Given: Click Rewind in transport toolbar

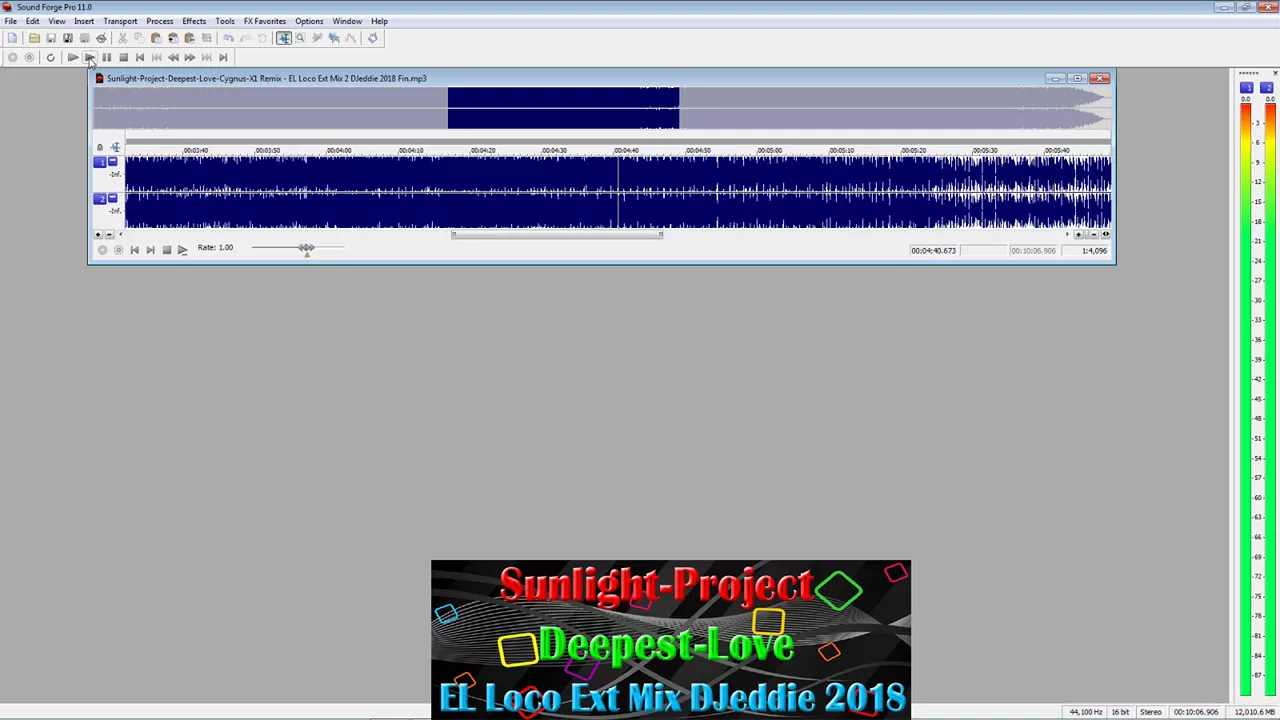Looking at the screenshot, I should [x=173, y=57].
